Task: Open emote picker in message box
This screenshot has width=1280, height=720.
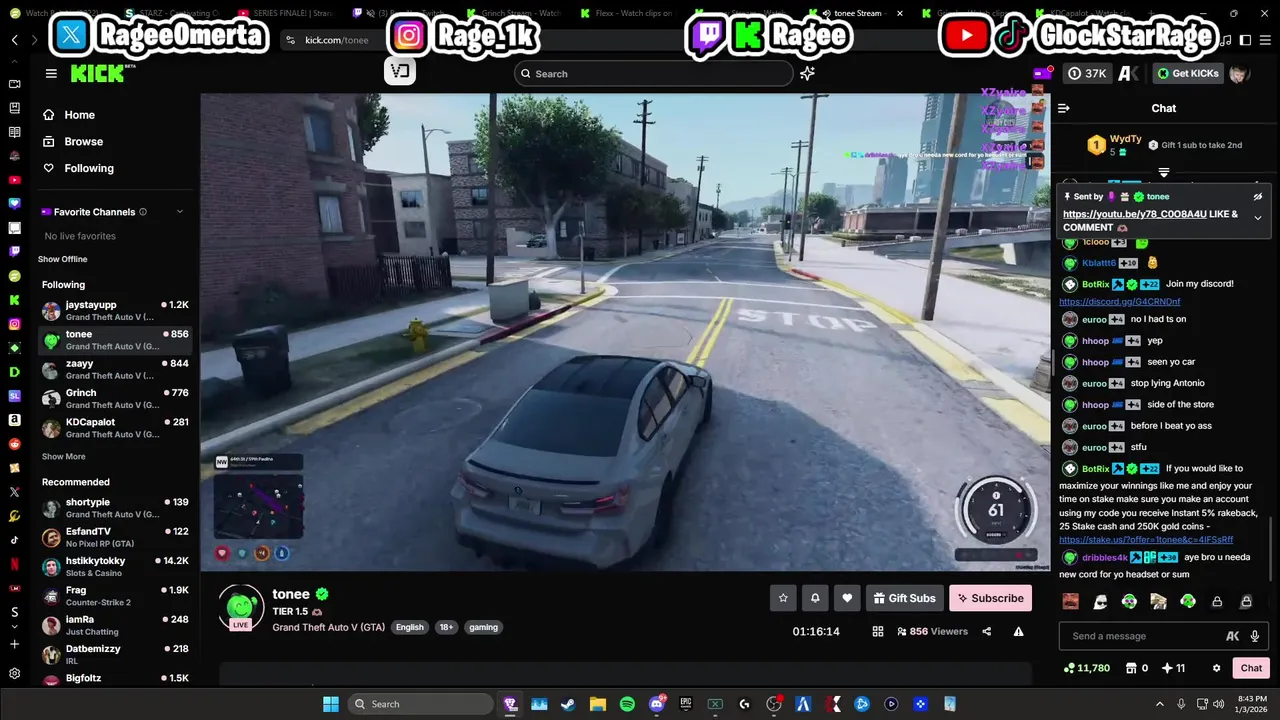Action: pyautogui.click(x=1233, y=636)
